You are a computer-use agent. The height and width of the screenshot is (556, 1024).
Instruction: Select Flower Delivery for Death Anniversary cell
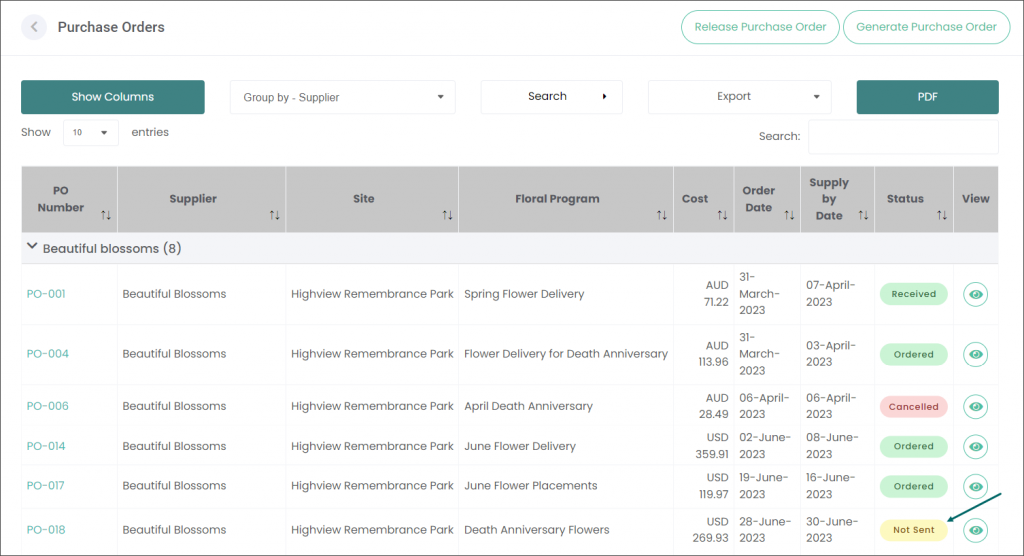click(x=566, y=354)
